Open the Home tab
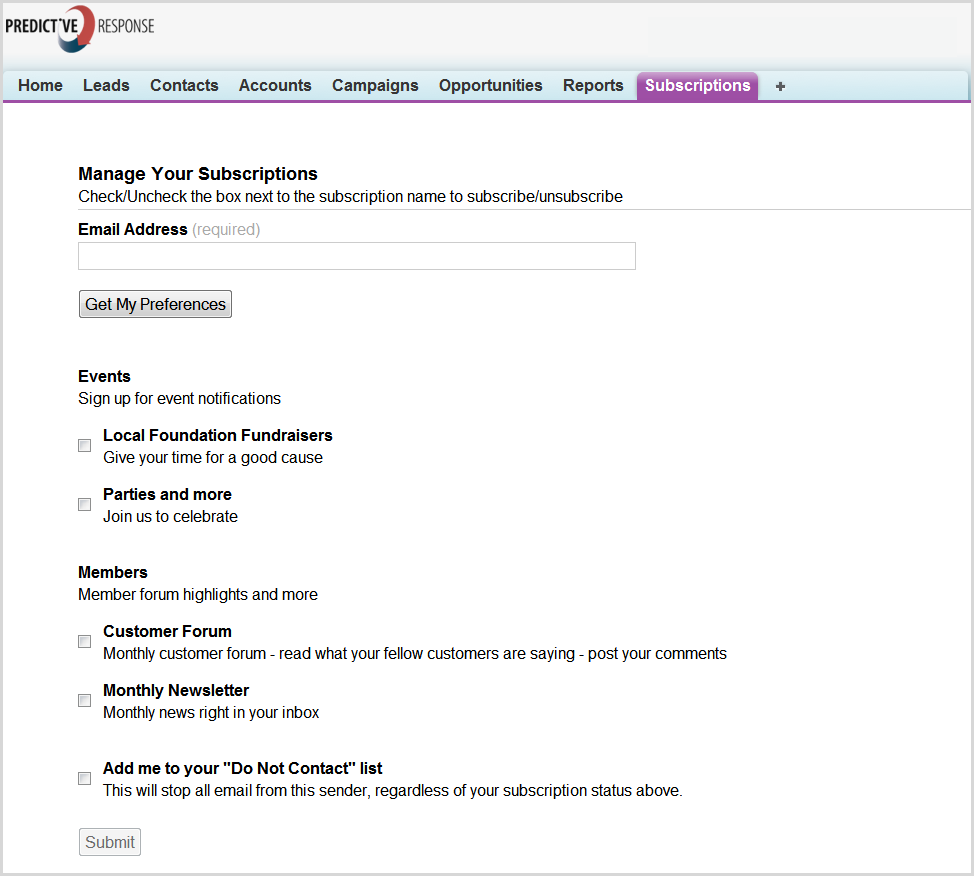This screenshot has height=876, width=974. click(40, 86)
